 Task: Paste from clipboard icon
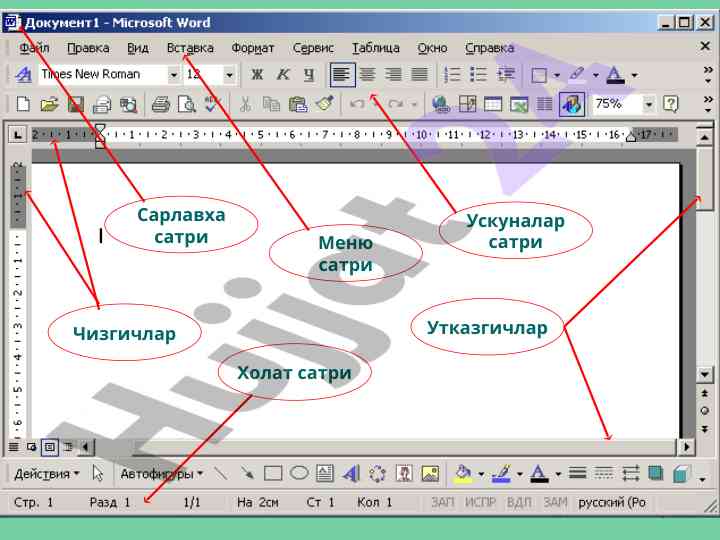point(298,104)
